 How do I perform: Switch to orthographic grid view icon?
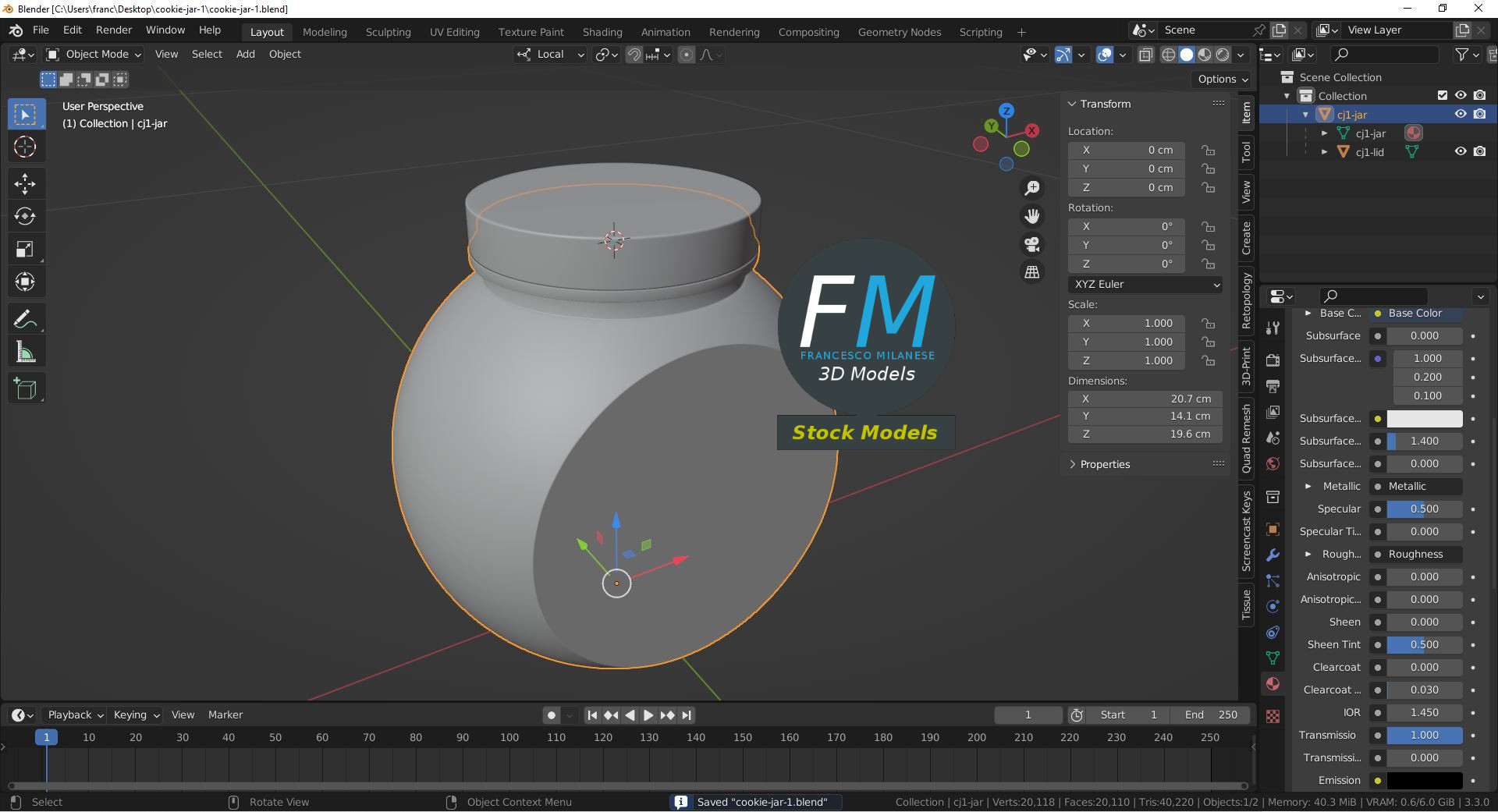[x=1032, y=272]
